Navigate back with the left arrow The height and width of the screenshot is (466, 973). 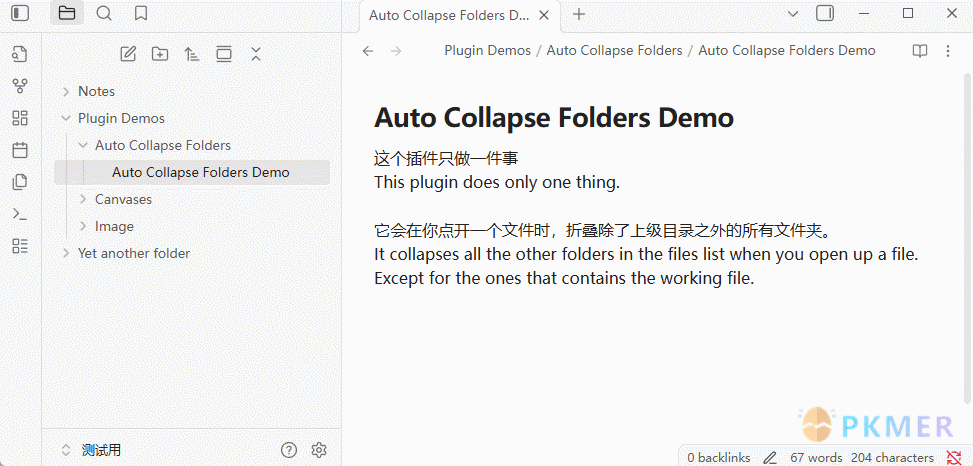pos(368,51)
